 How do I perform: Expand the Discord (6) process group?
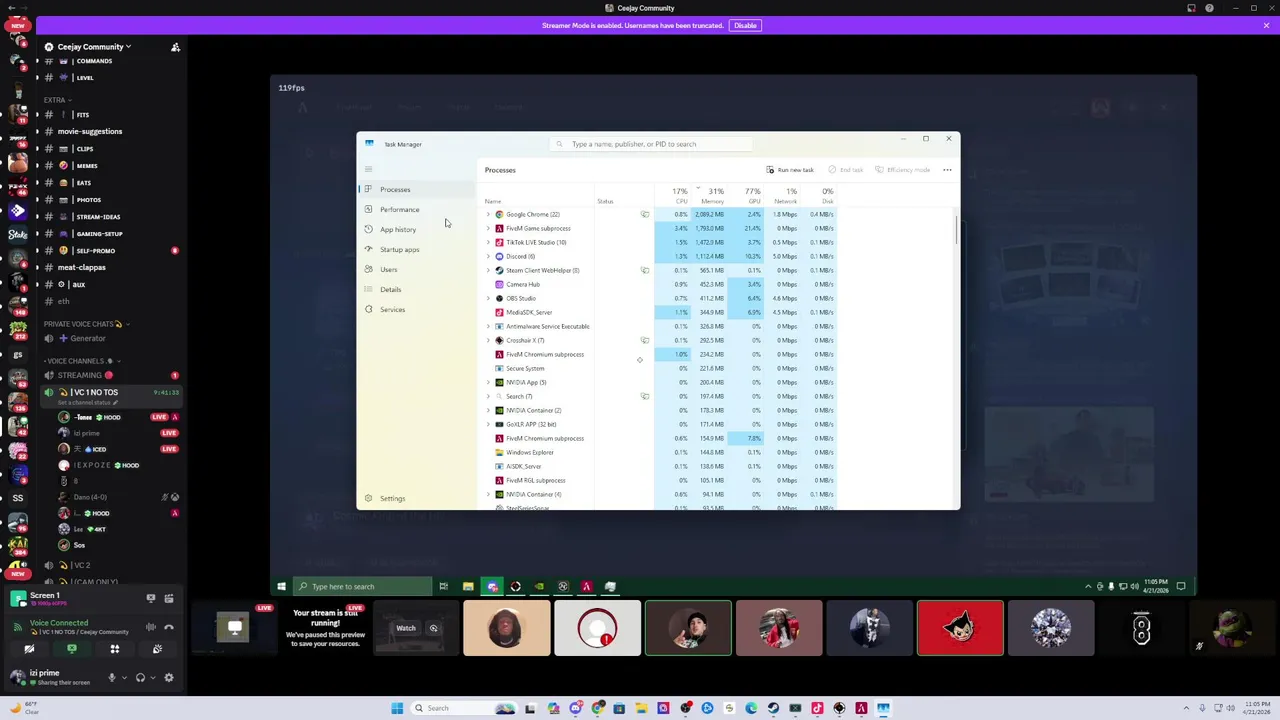point(488,256)
